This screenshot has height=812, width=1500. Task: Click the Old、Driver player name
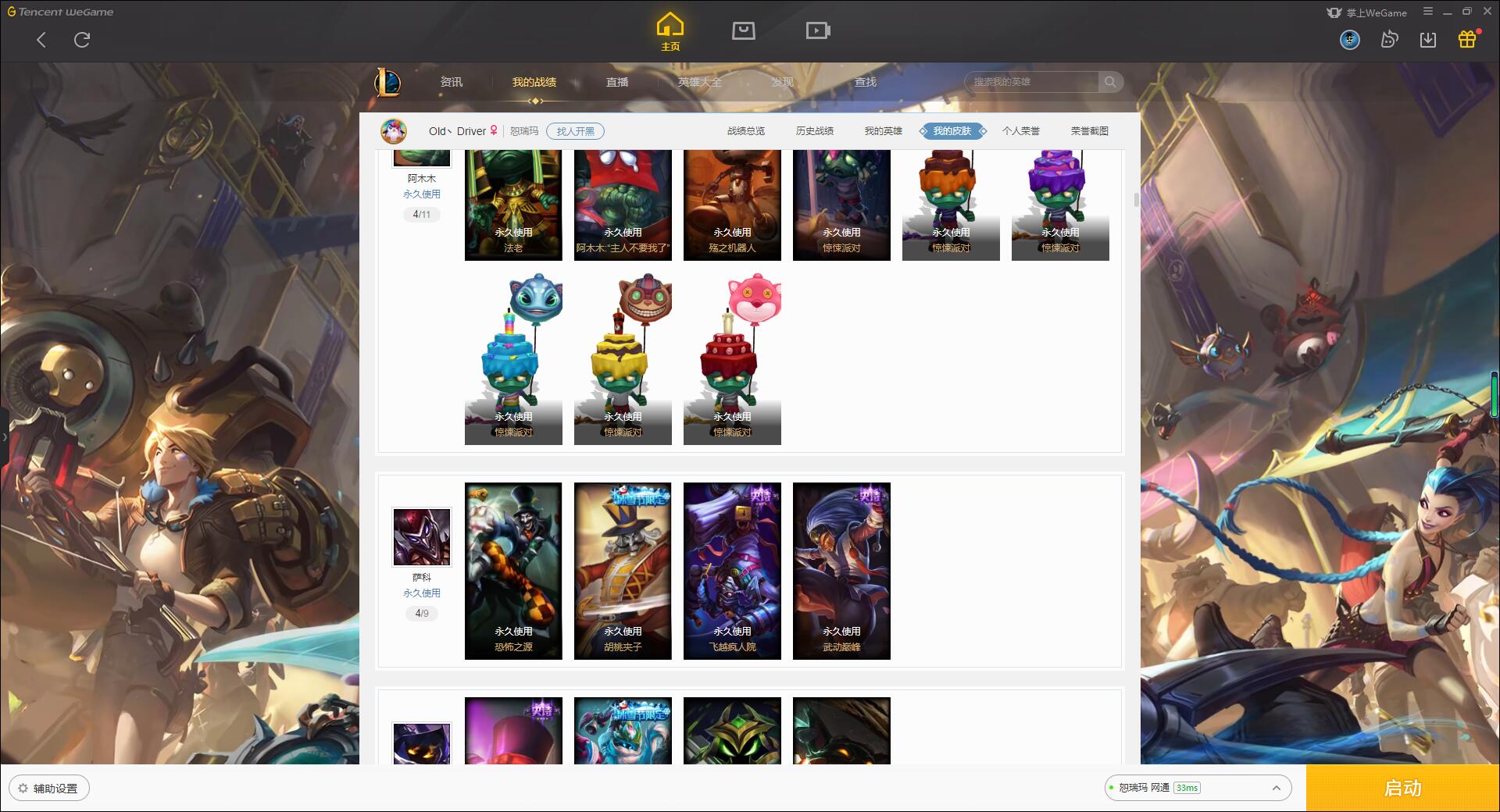(457, 131)
